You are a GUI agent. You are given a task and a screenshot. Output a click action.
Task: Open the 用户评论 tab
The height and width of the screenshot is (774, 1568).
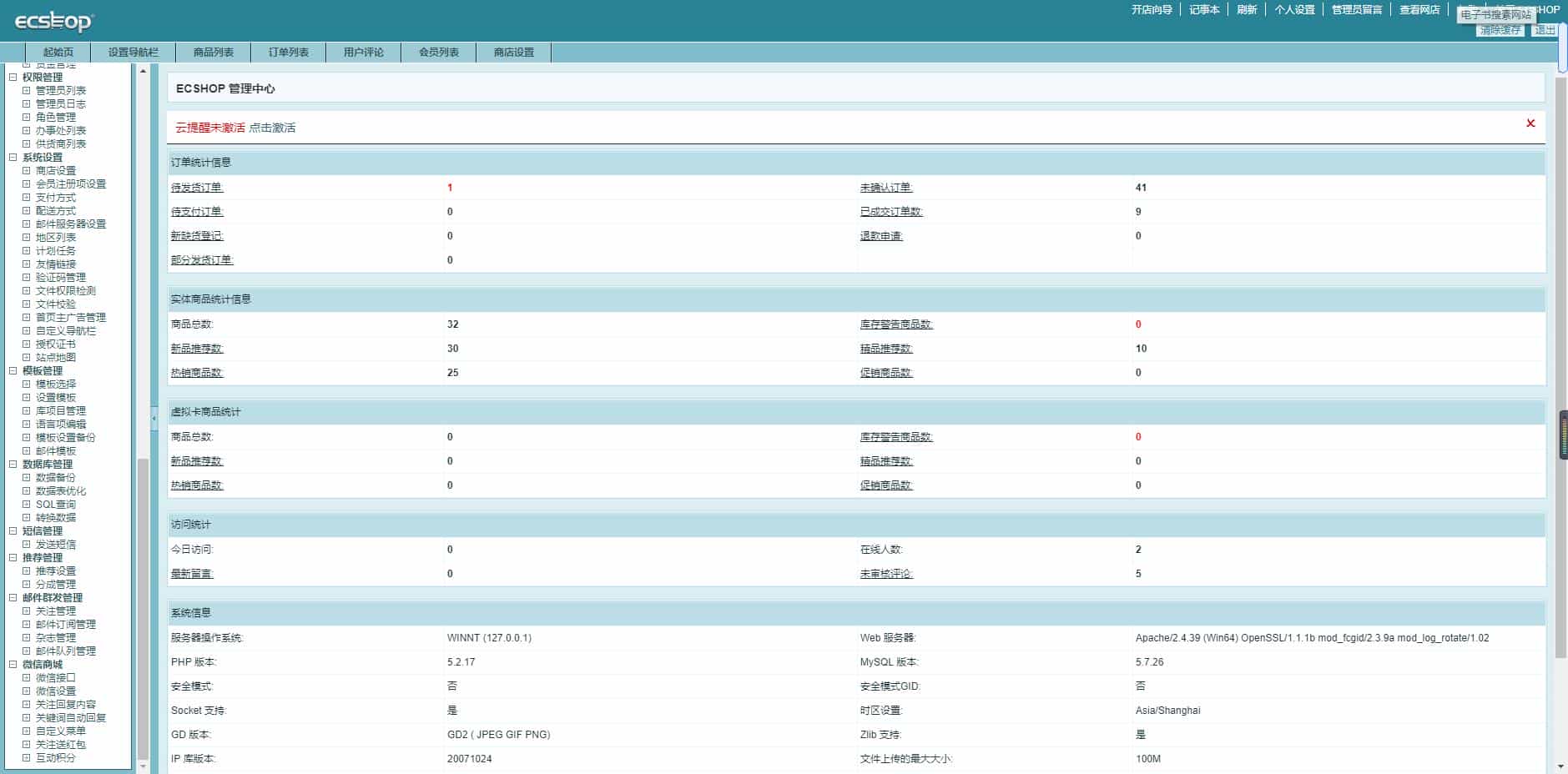(364, 53)
